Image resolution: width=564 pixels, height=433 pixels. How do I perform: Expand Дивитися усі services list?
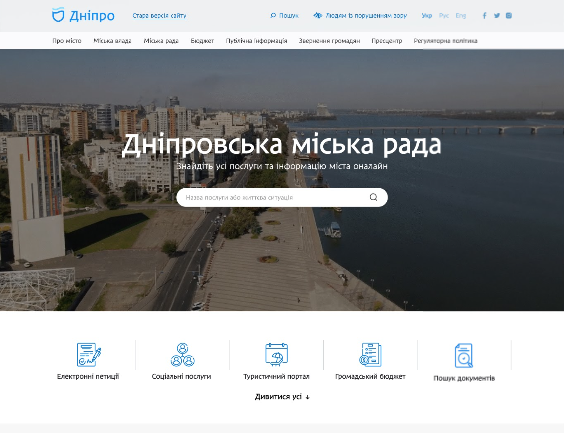click(282, 397)
